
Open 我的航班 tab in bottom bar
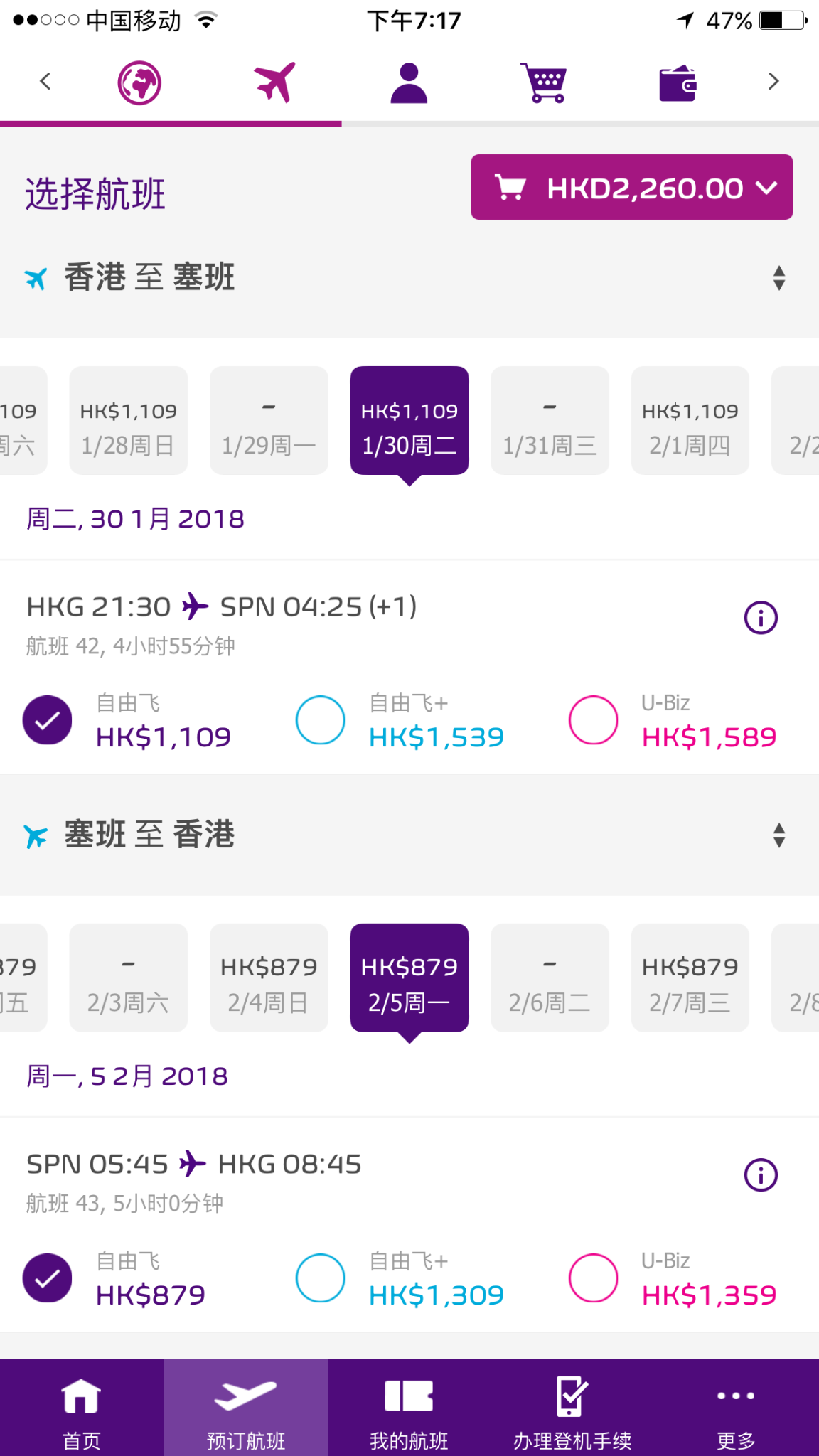point(409,1408)
